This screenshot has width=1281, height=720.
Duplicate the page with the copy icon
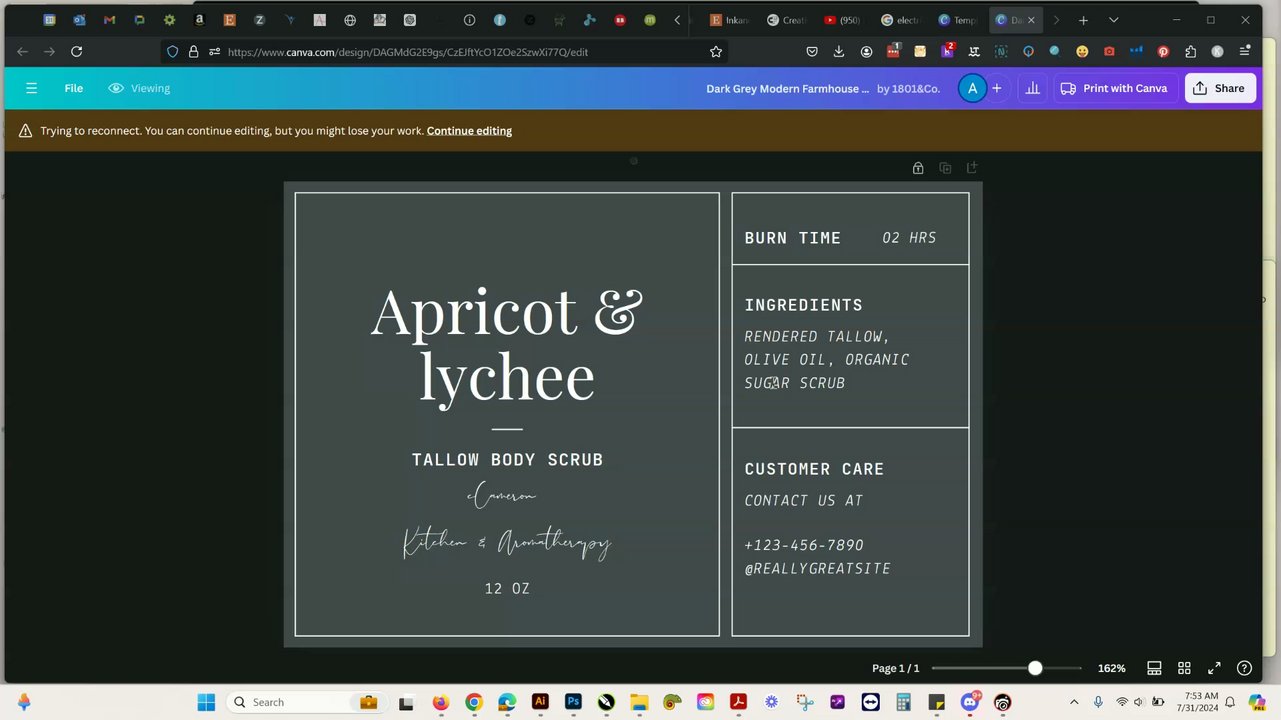pos(945,168)
